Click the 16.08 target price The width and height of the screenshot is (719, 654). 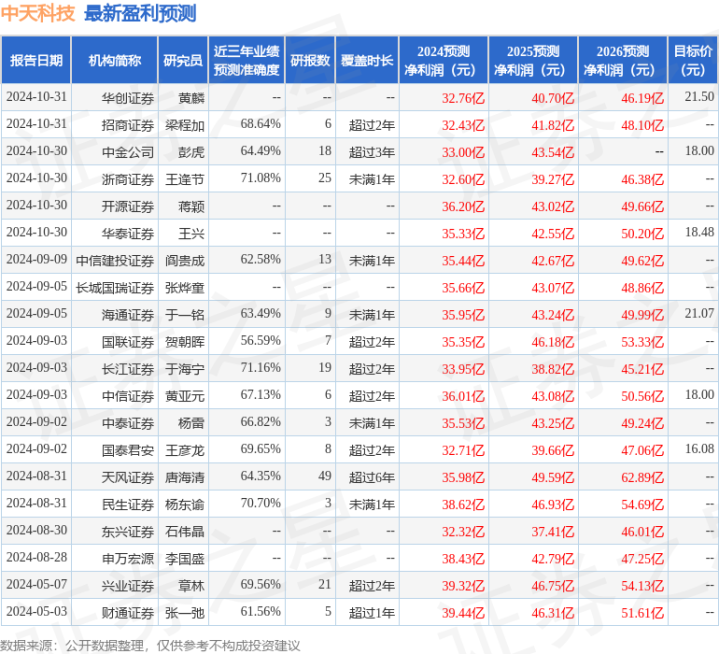coord(699,448)
